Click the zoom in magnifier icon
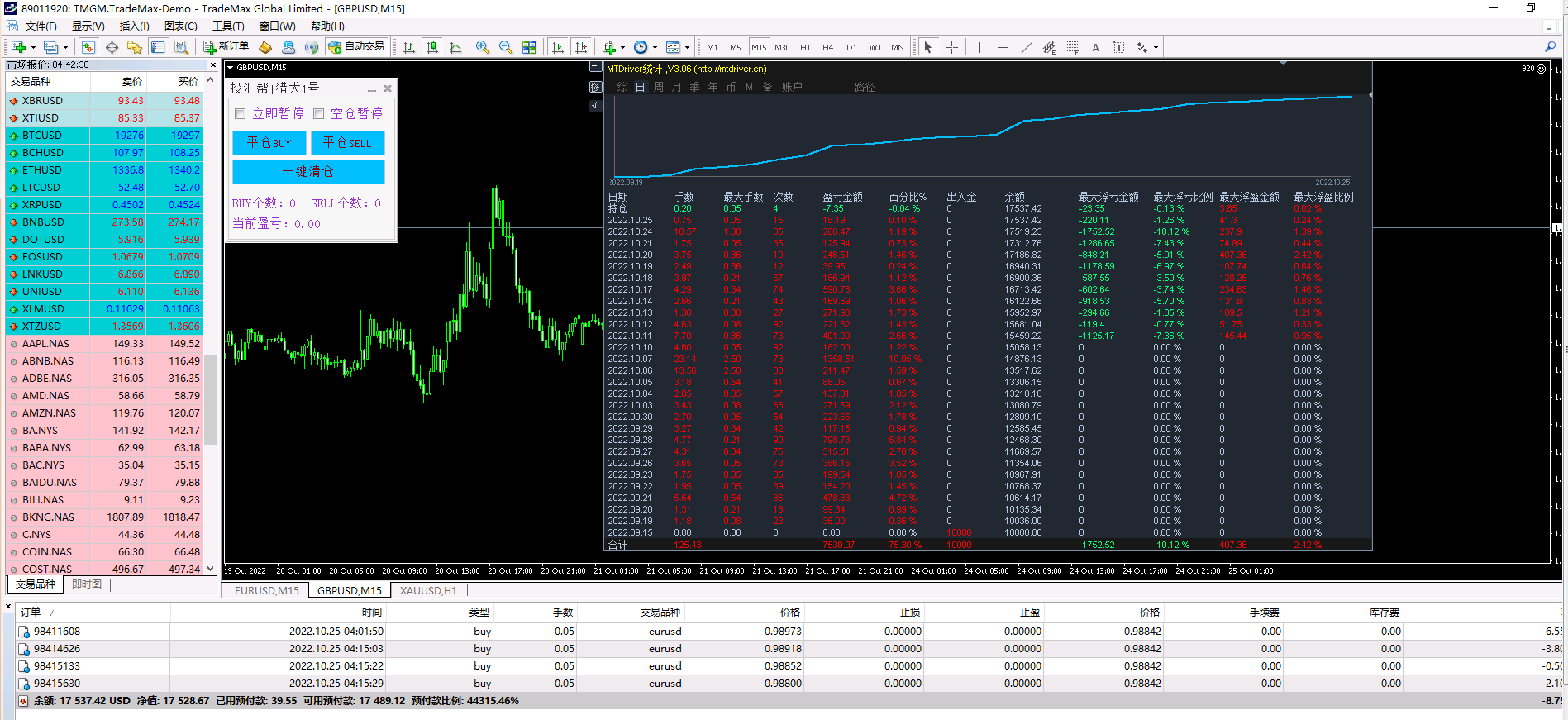This screenshot has width=1568, height=720. [x=483, y=47]
